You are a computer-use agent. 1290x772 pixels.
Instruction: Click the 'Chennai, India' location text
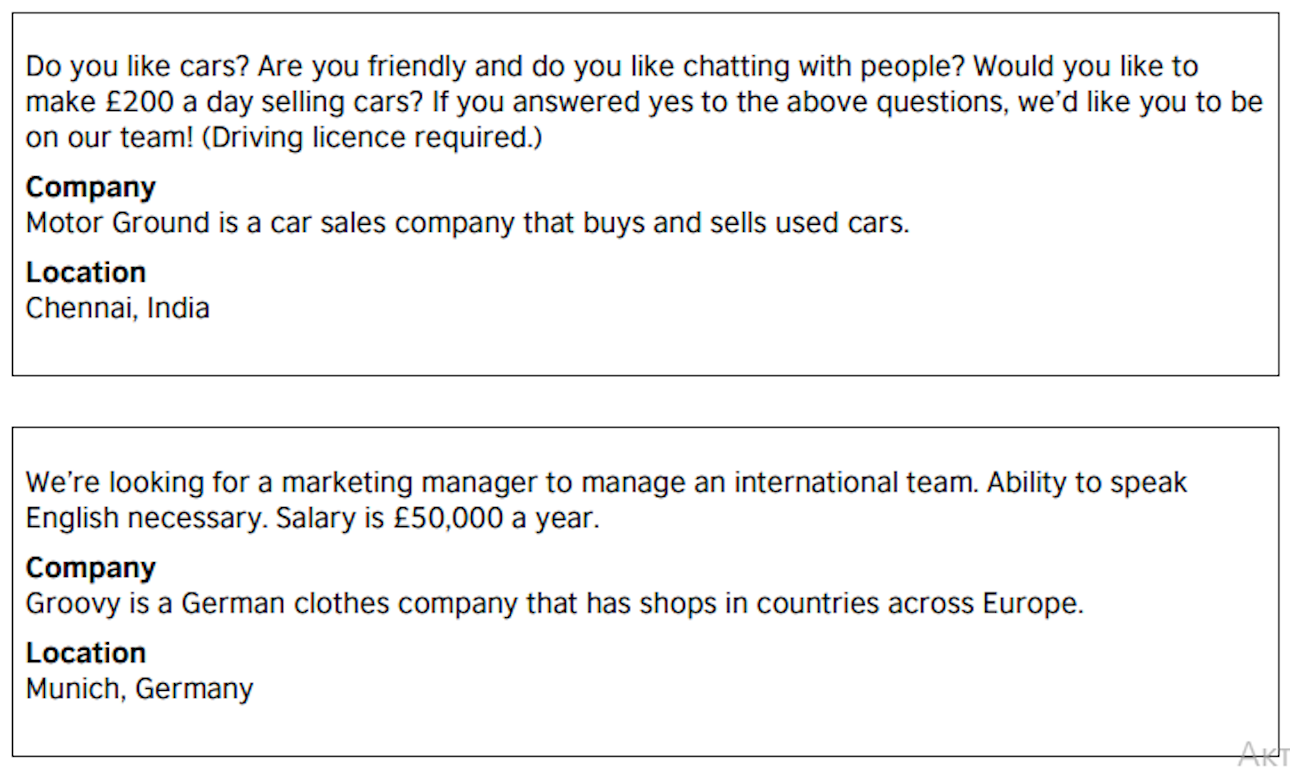118,308
